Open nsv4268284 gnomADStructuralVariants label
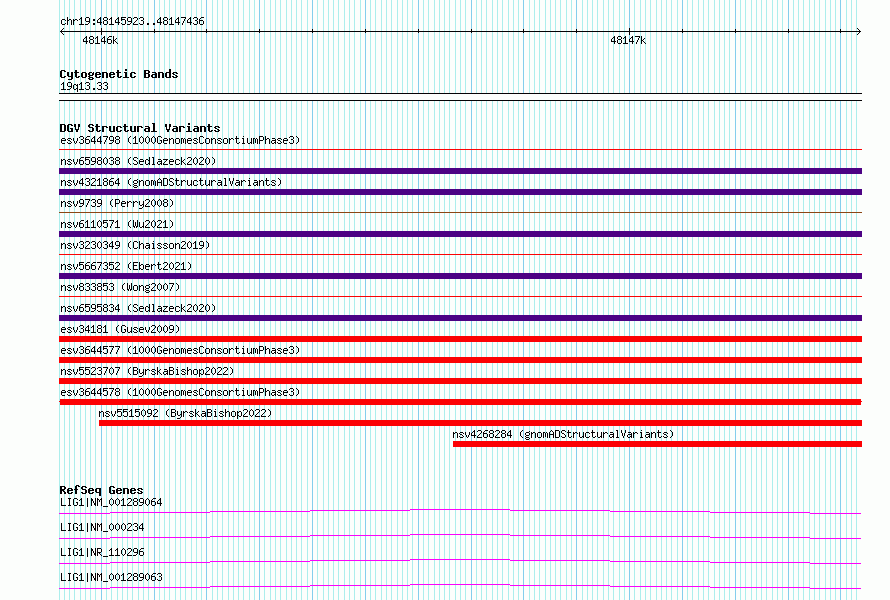Image resolution: width=890 pixels, height=600 pixels. click(x=563, y=434)
